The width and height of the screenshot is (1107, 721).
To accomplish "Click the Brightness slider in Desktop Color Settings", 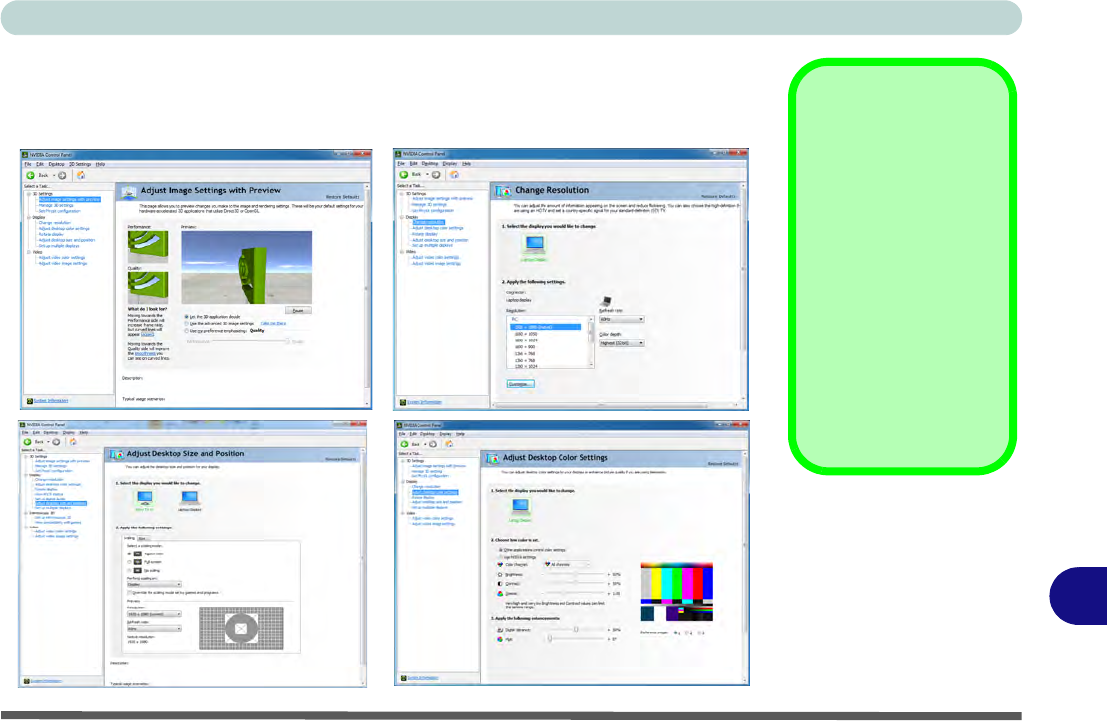I will click(576, 575).
